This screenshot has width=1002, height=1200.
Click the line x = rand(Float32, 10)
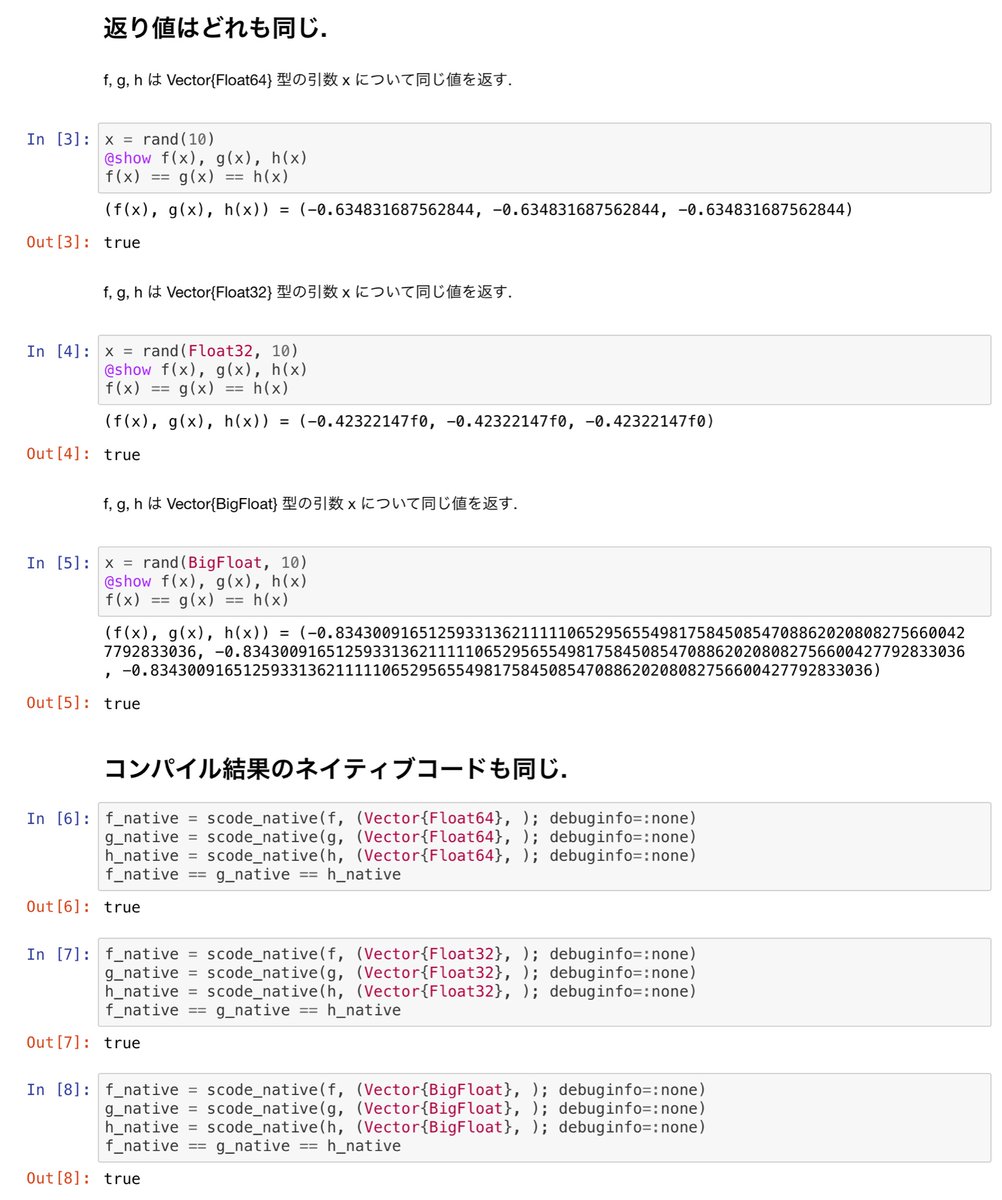click(201, 351)
